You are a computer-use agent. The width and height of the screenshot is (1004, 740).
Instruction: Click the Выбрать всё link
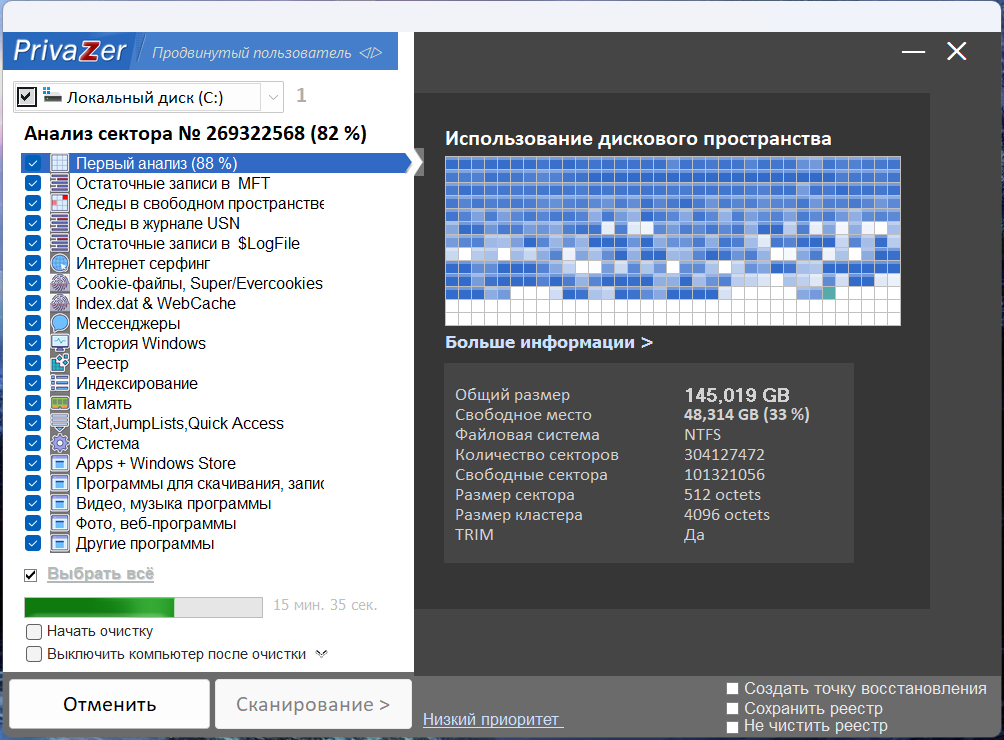point(101,574)
